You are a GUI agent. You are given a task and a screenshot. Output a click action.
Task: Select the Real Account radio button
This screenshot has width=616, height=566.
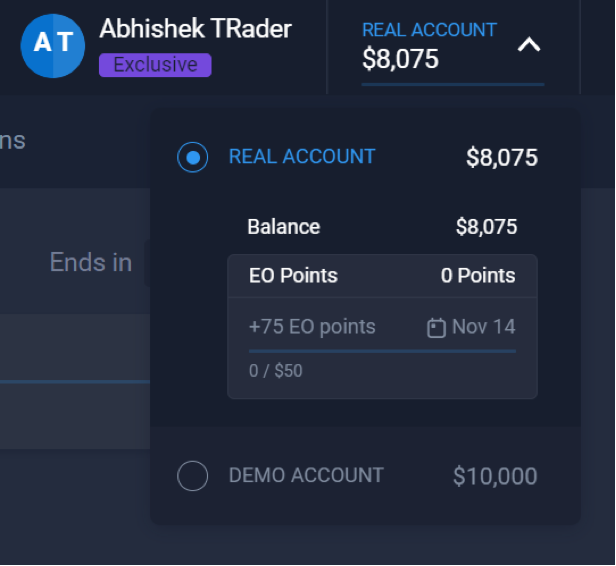click(x=192, y=157)
